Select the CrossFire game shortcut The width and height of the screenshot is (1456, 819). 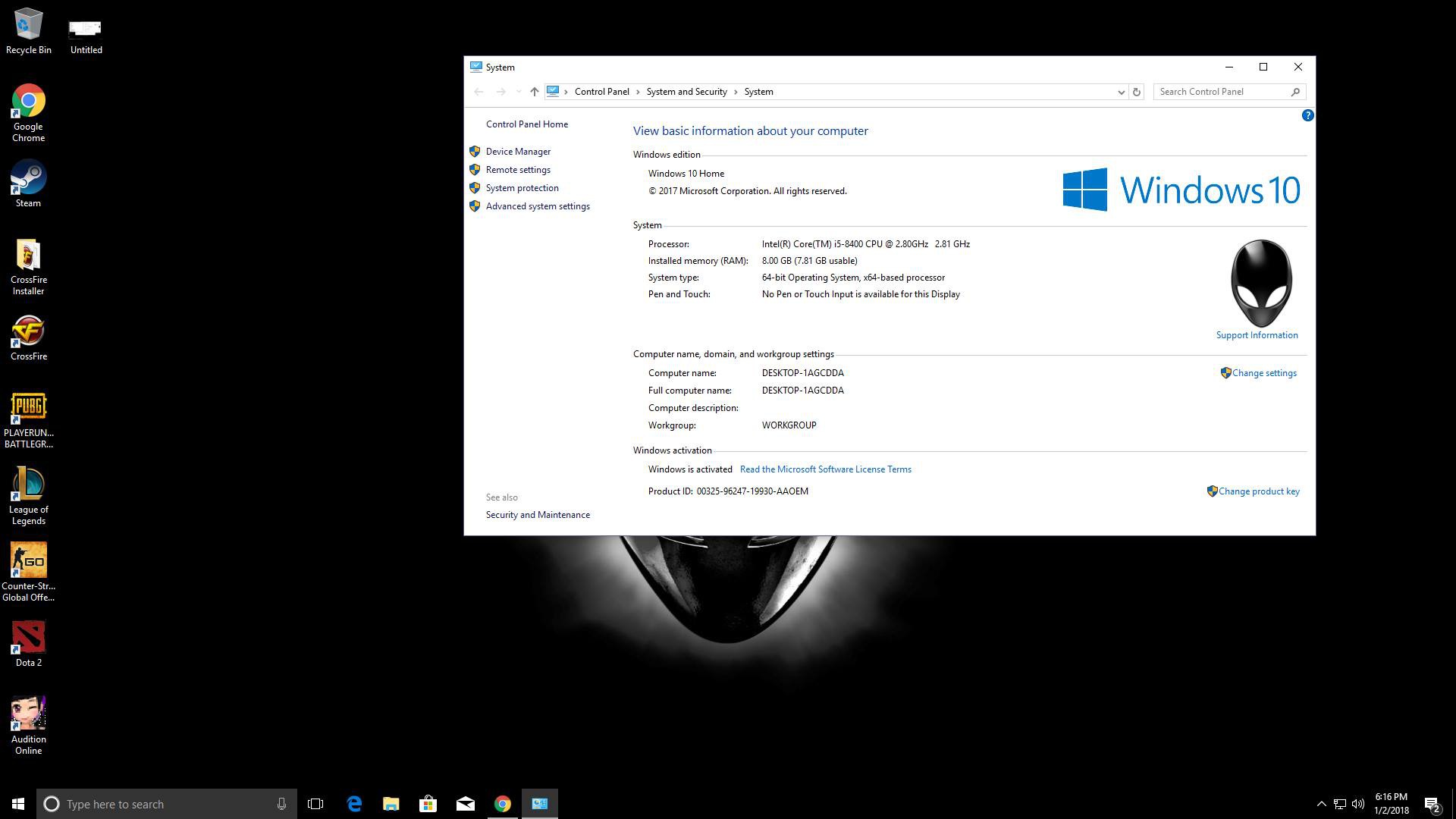(x=28, y=338)
